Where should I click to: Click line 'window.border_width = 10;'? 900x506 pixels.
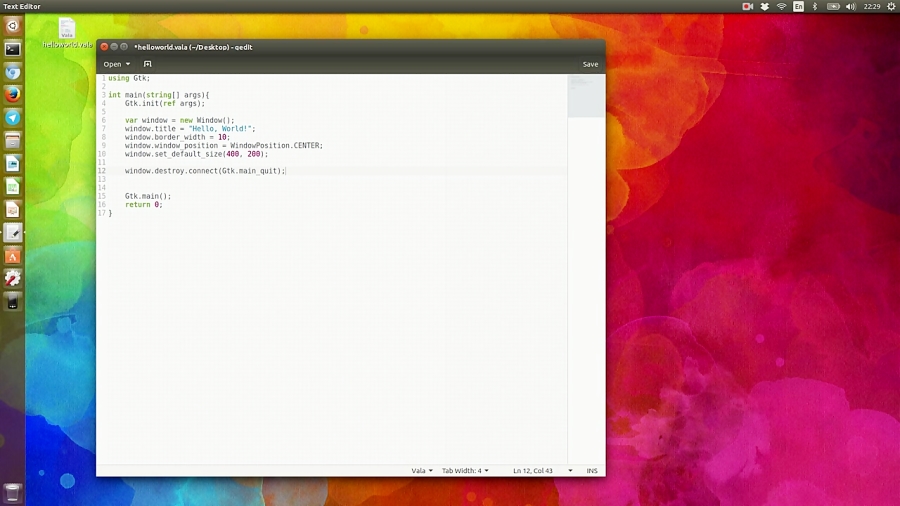coord(177,137)
